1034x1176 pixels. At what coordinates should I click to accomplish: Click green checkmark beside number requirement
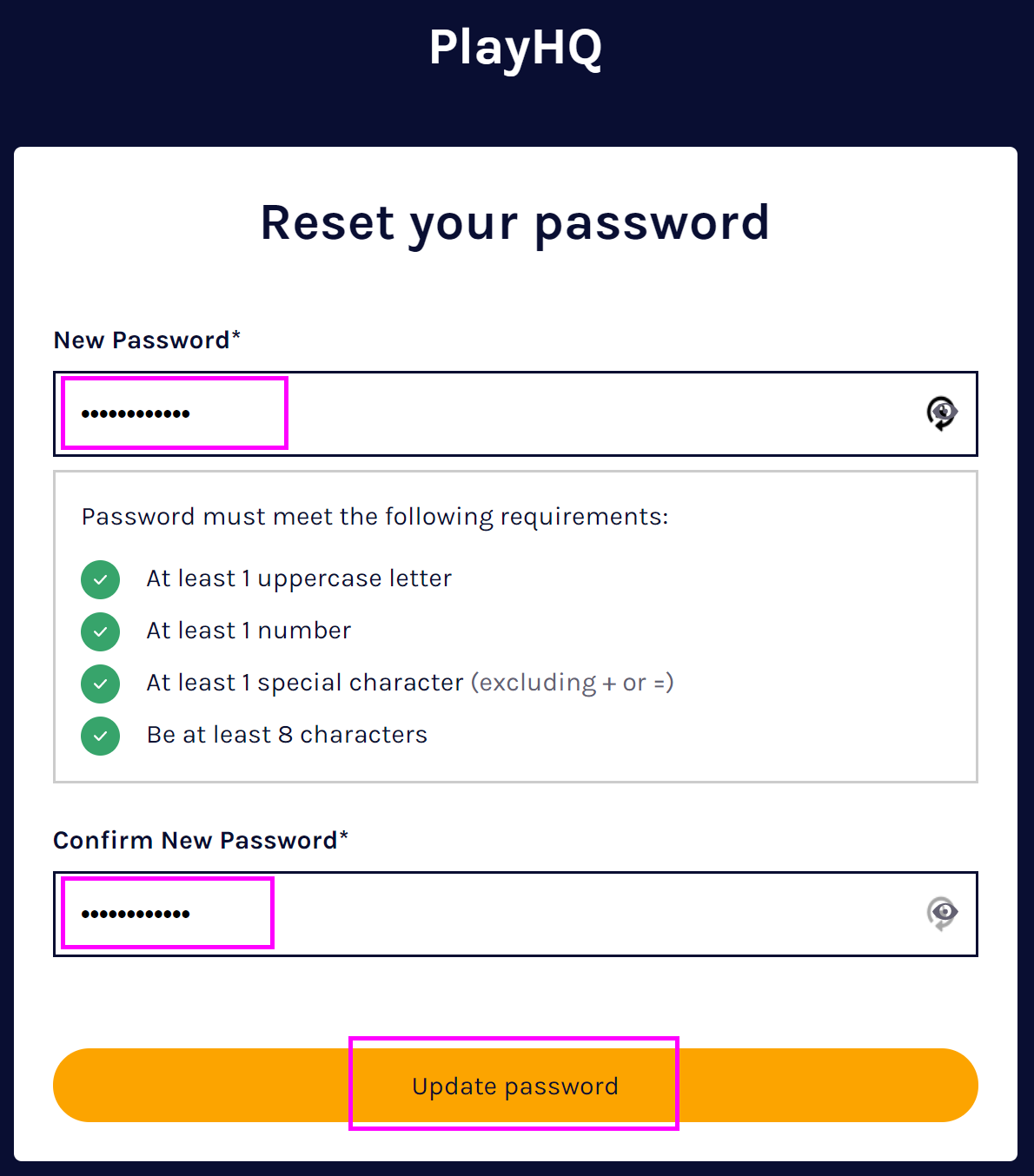pyautogui.click(x=101, y=631)
